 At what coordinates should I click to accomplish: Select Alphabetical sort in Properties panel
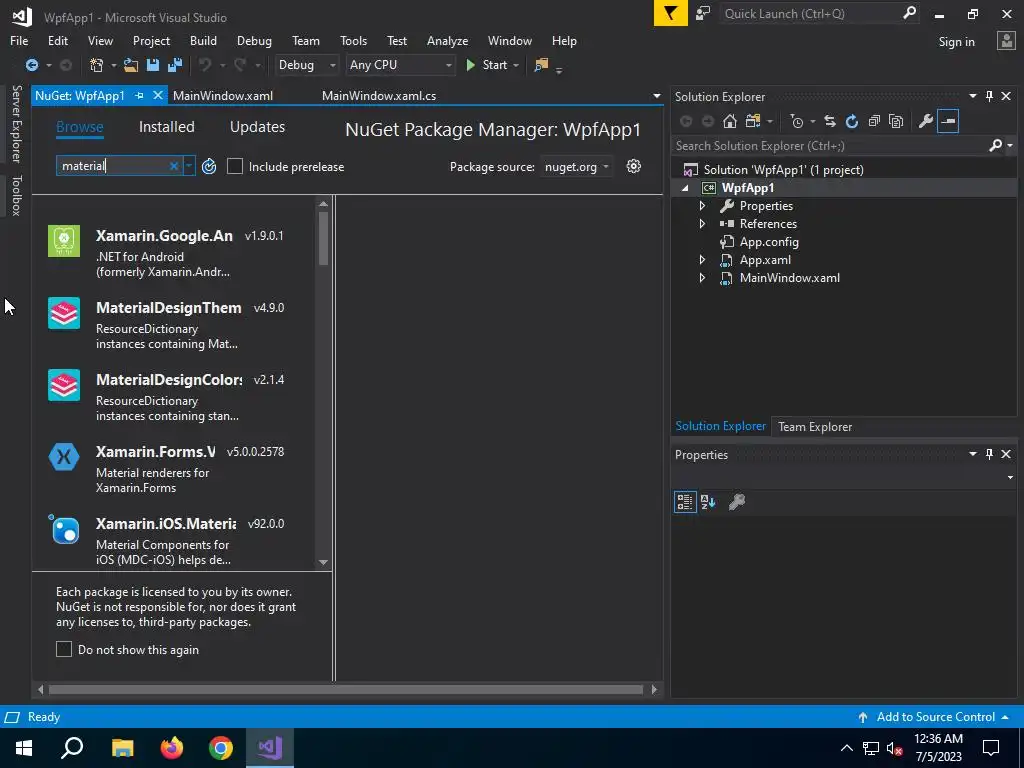(x=708, y=502)
